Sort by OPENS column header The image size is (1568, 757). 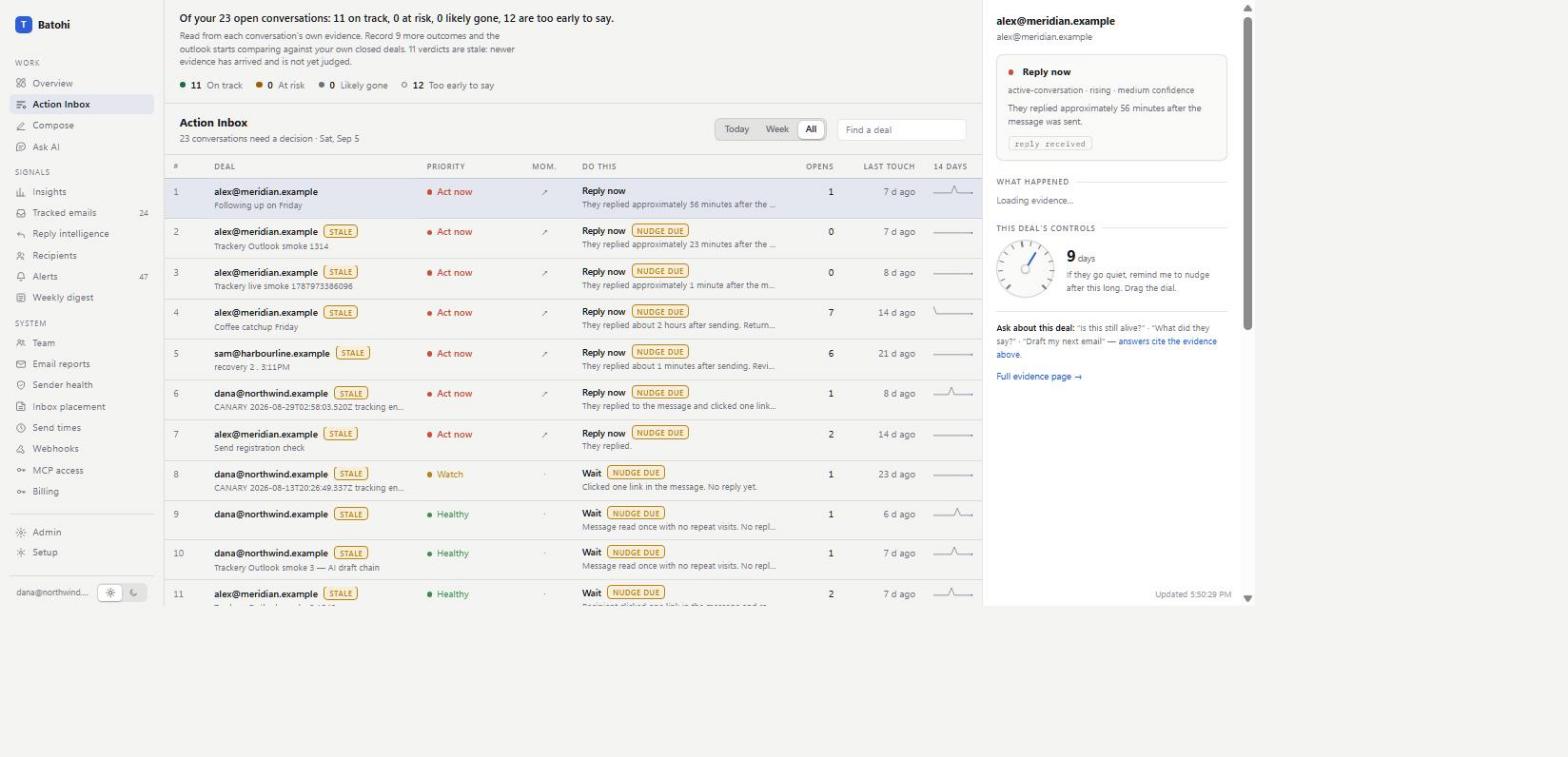point(819,167)
